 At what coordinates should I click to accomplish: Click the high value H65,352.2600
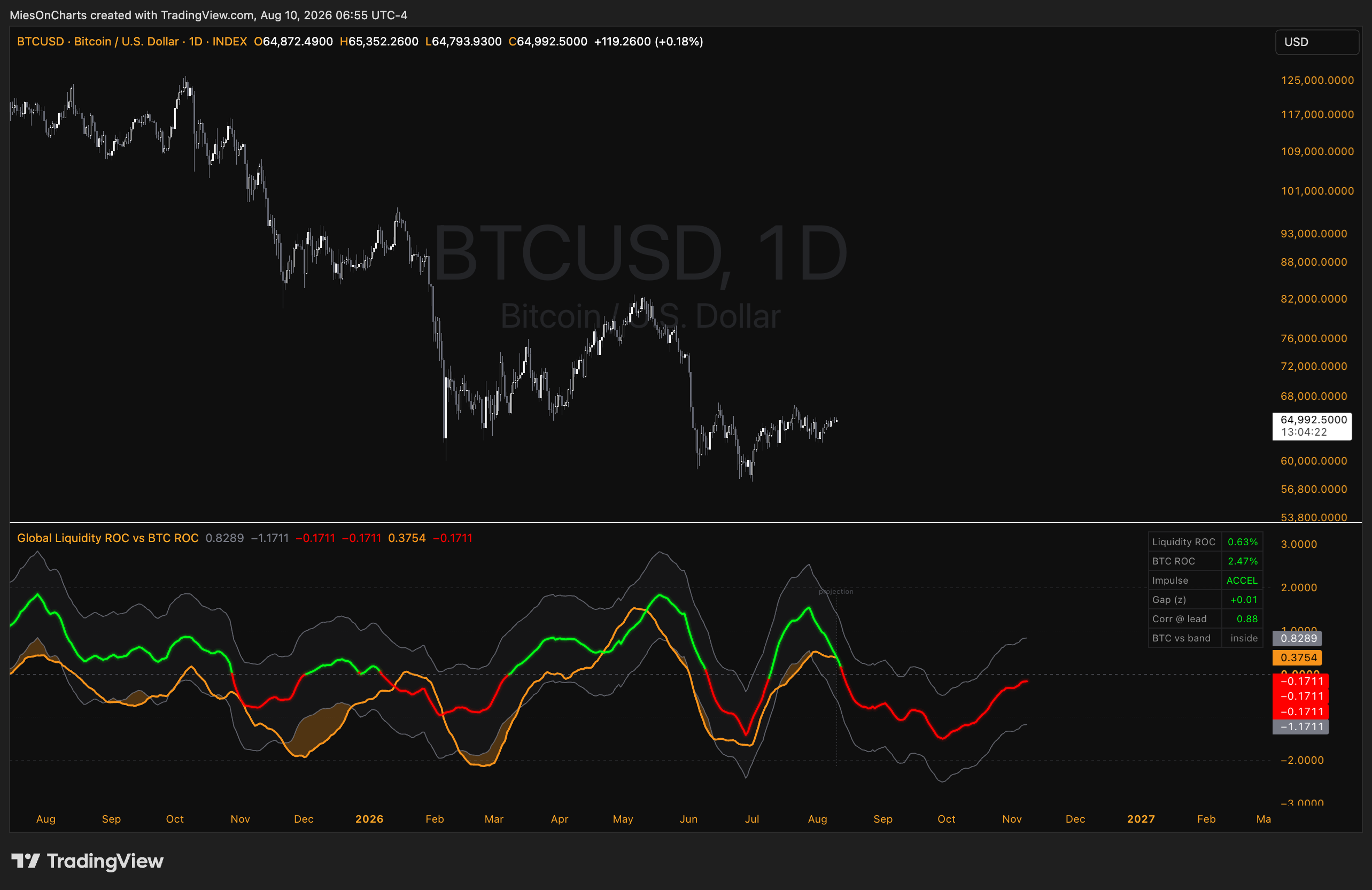click(379, 42)
